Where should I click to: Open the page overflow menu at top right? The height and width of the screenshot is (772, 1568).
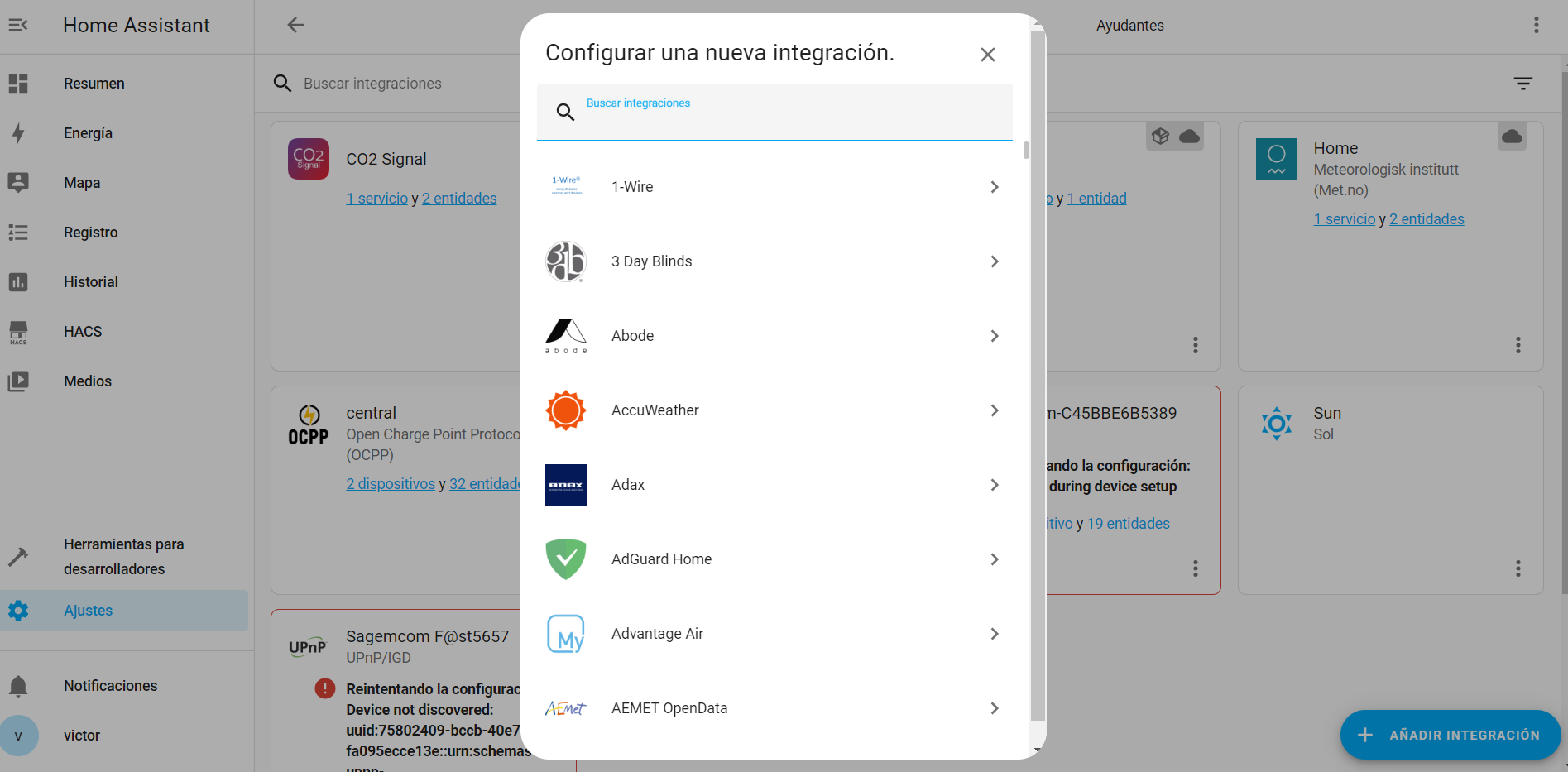point(1537,25)
